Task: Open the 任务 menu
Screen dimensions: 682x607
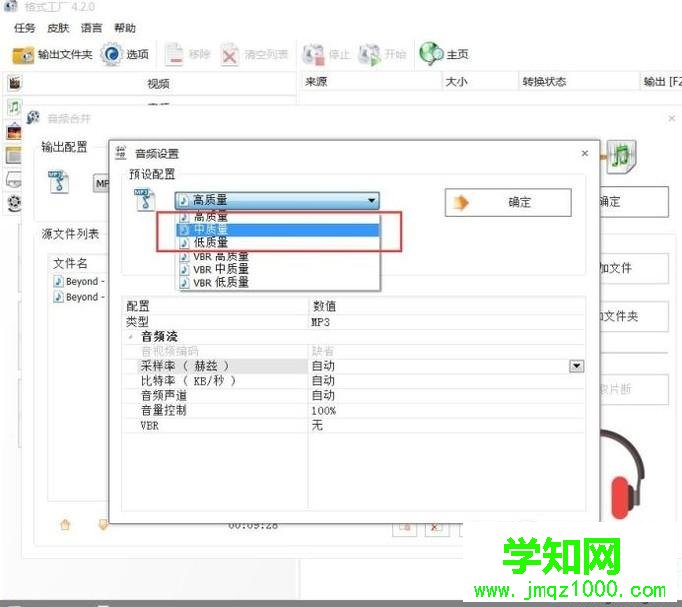Action: click(x=24, y=28)
